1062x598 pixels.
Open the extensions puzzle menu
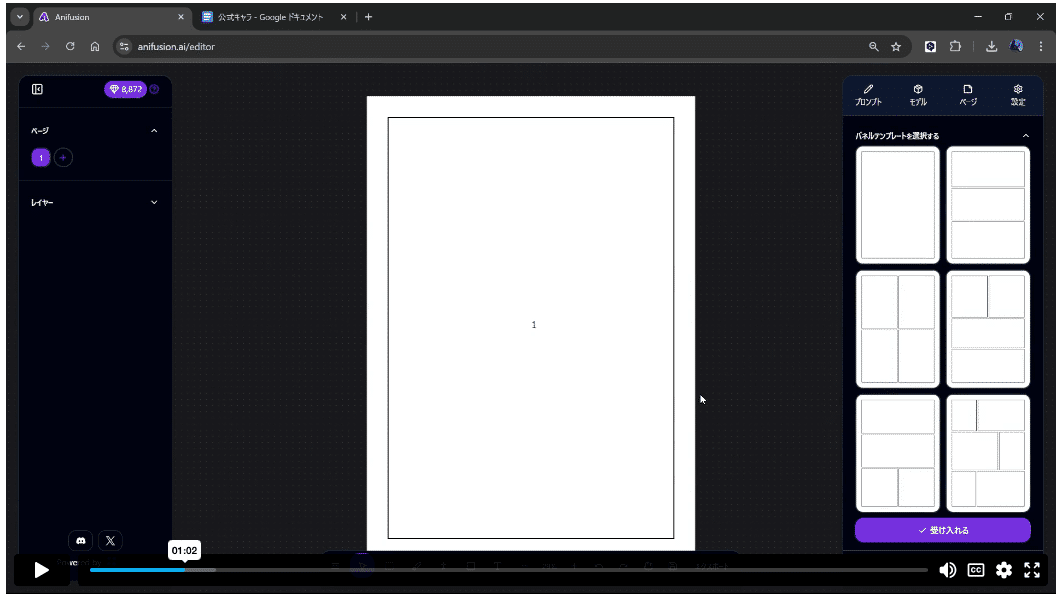coord(955,47)
